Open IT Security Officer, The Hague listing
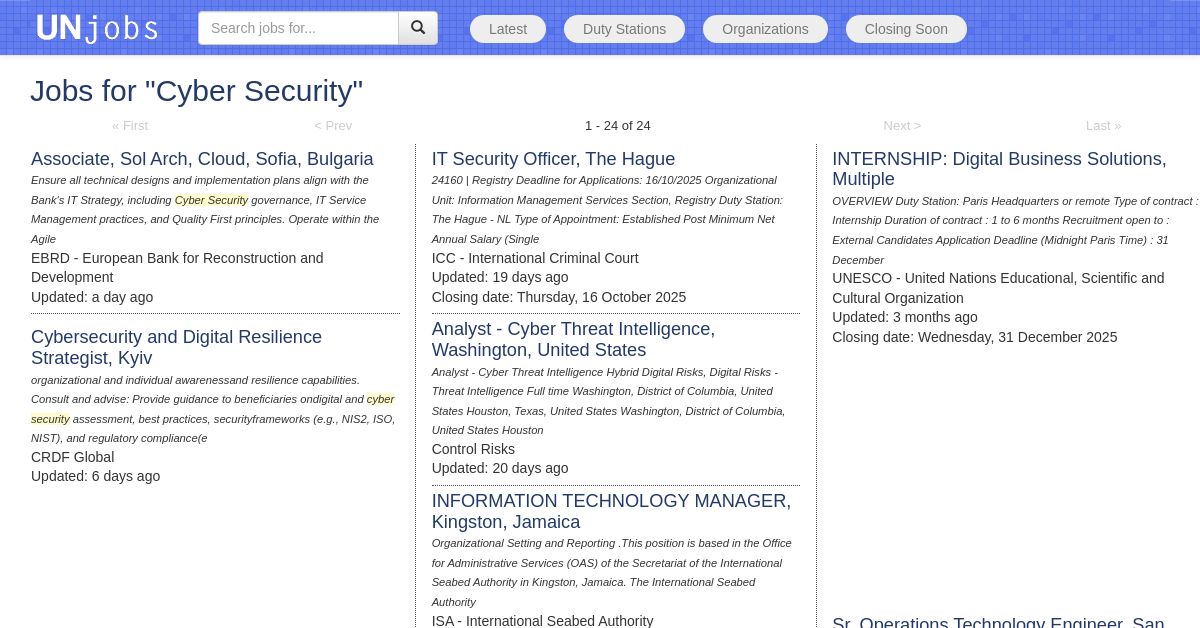 coord(553,159)
